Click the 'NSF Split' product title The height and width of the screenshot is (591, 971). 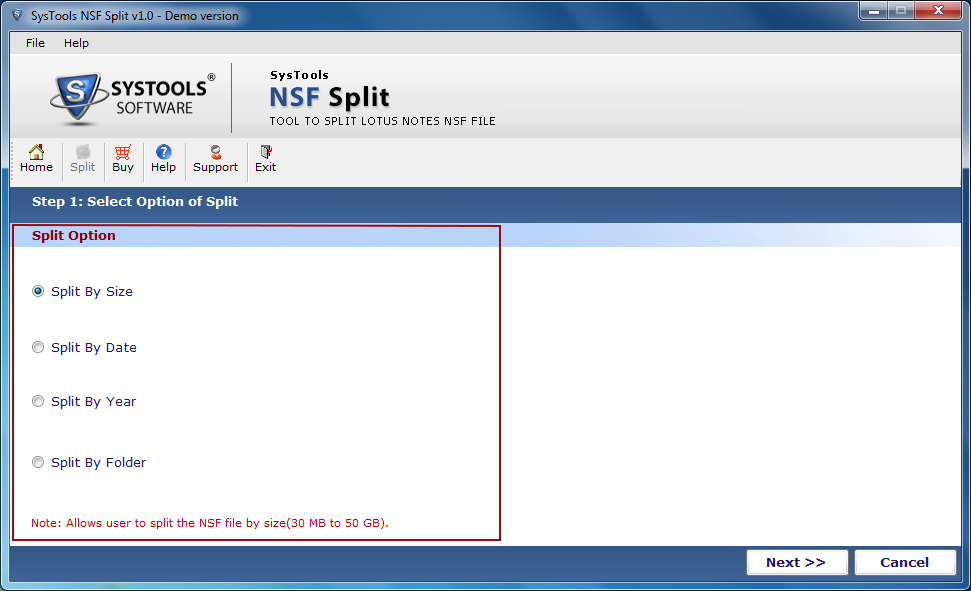329,97
